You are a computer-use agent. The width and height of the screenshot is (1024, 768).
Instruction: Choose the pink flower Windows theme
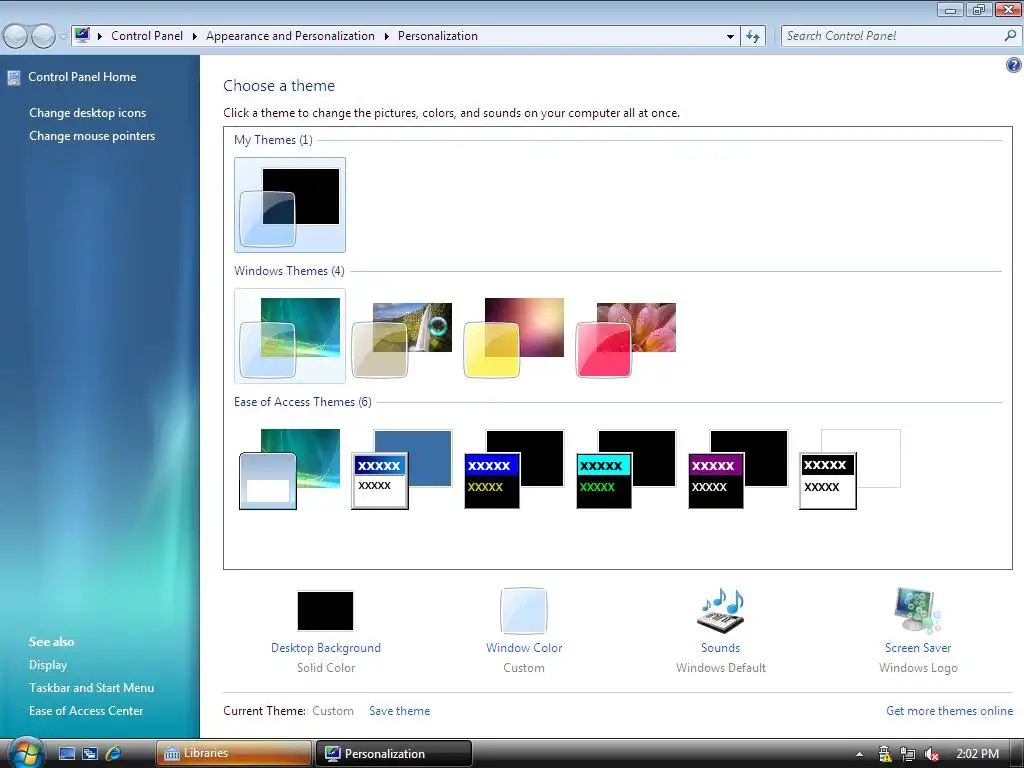626,340
